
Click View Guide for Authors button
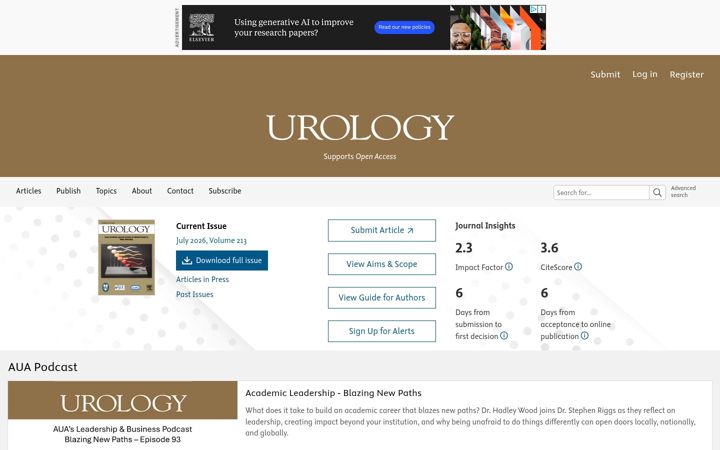coord(382,298)
